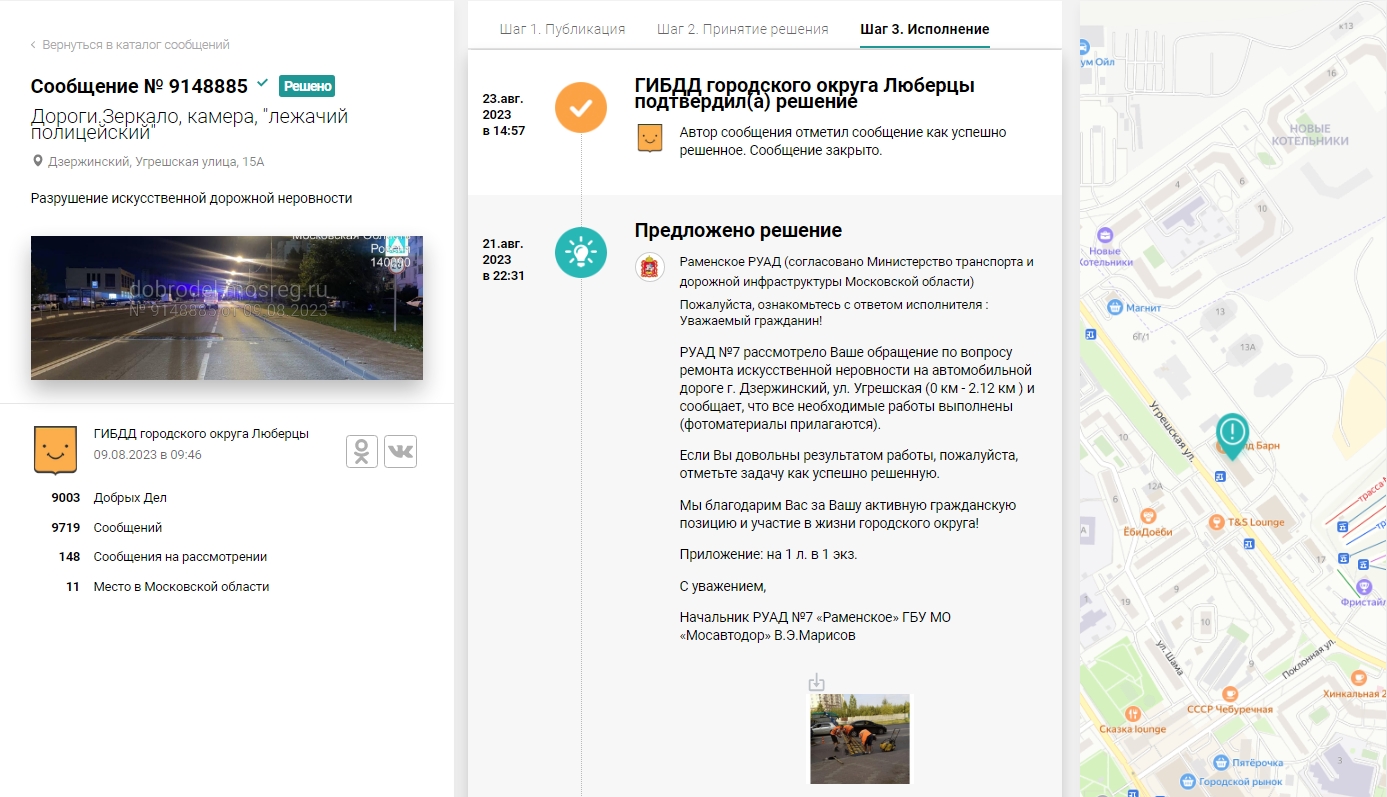Click the Предложено решение heading
1387x797 pixels.
point(738,231)
